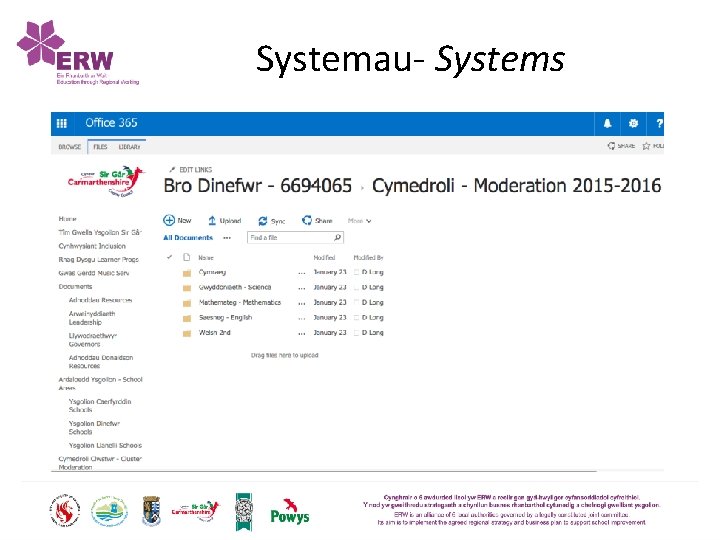Click the Office 365 title text
The image size is (720, 540).
tap(111, 123)
